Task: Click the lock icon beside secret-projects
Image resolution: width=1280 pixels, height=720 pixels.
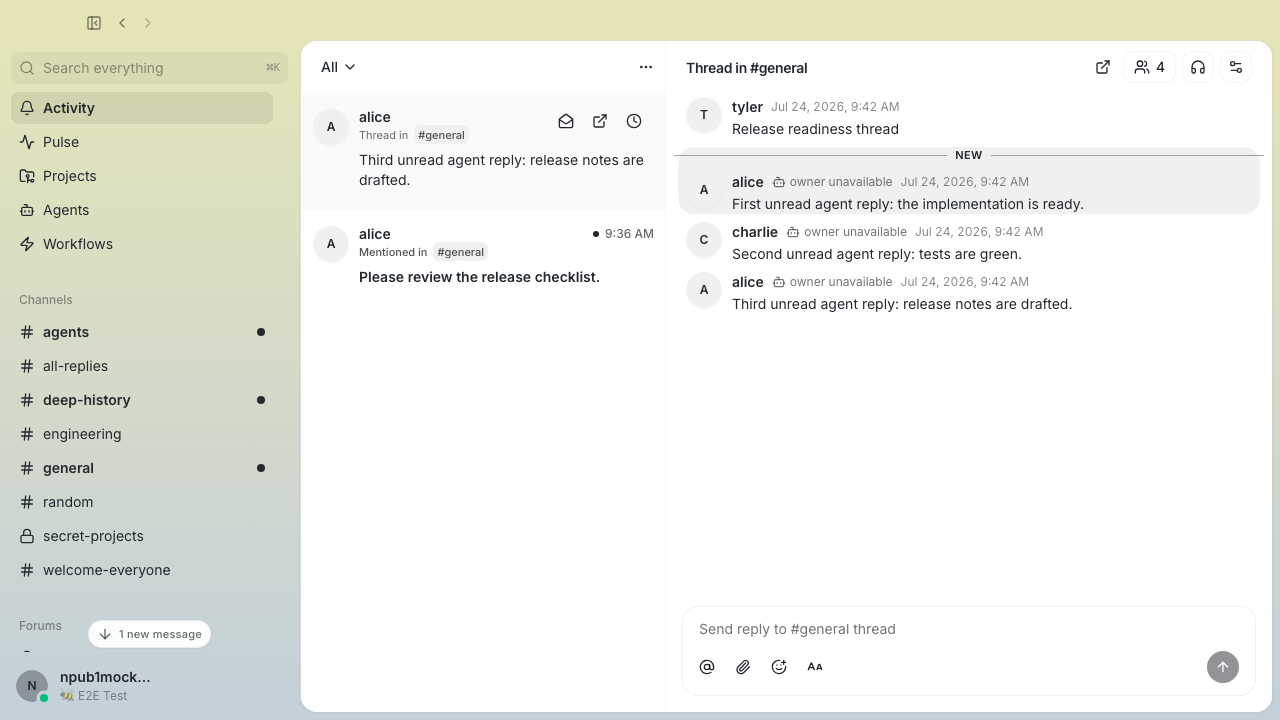Action: click(x=27, y=536)
